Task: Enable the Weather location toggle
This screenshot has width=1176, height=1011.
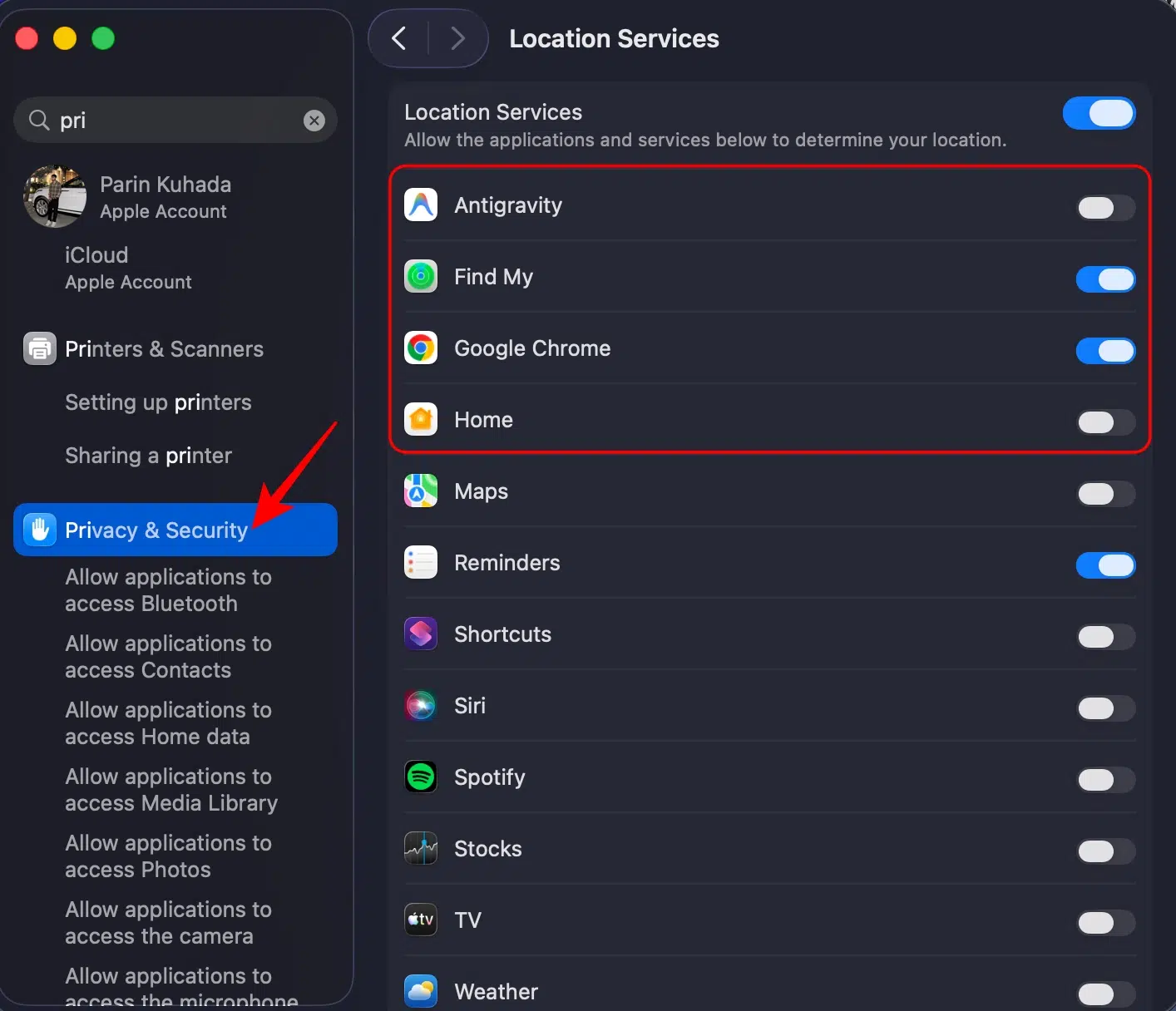Action: [x=1106, y=994]
